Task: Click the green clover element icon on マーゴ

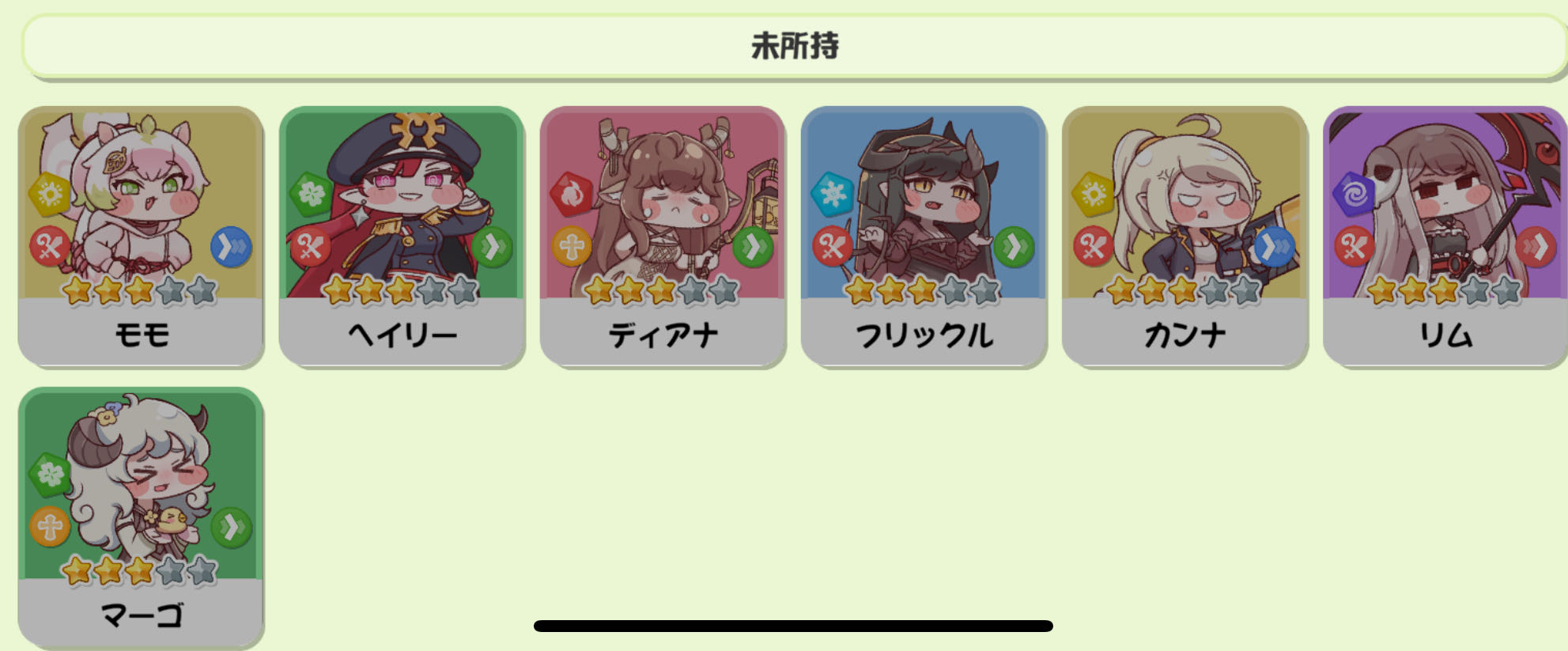Action: tap(50, 474)
